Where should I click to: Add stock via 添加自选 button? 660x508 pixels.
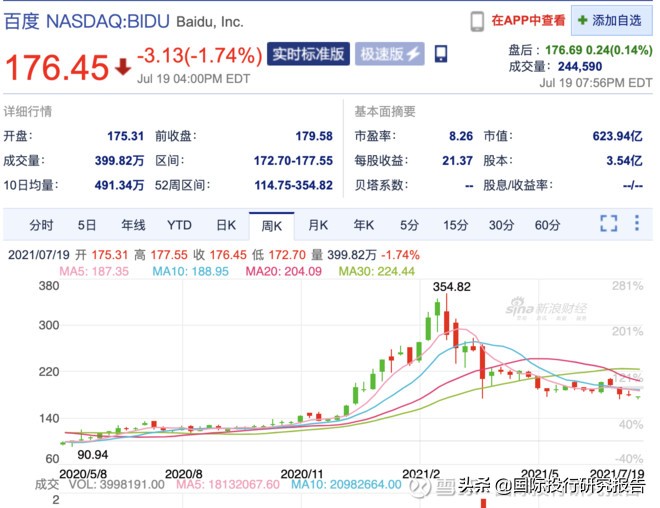coord(612,20)
